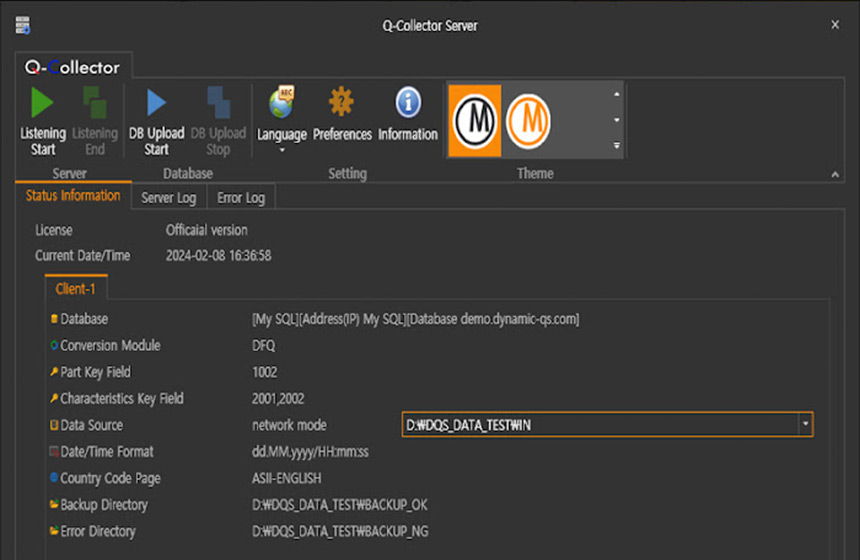Open the Data Source path dropdown arrow
This screenshot has height=560, width=860.
click(x=805, y=424)
